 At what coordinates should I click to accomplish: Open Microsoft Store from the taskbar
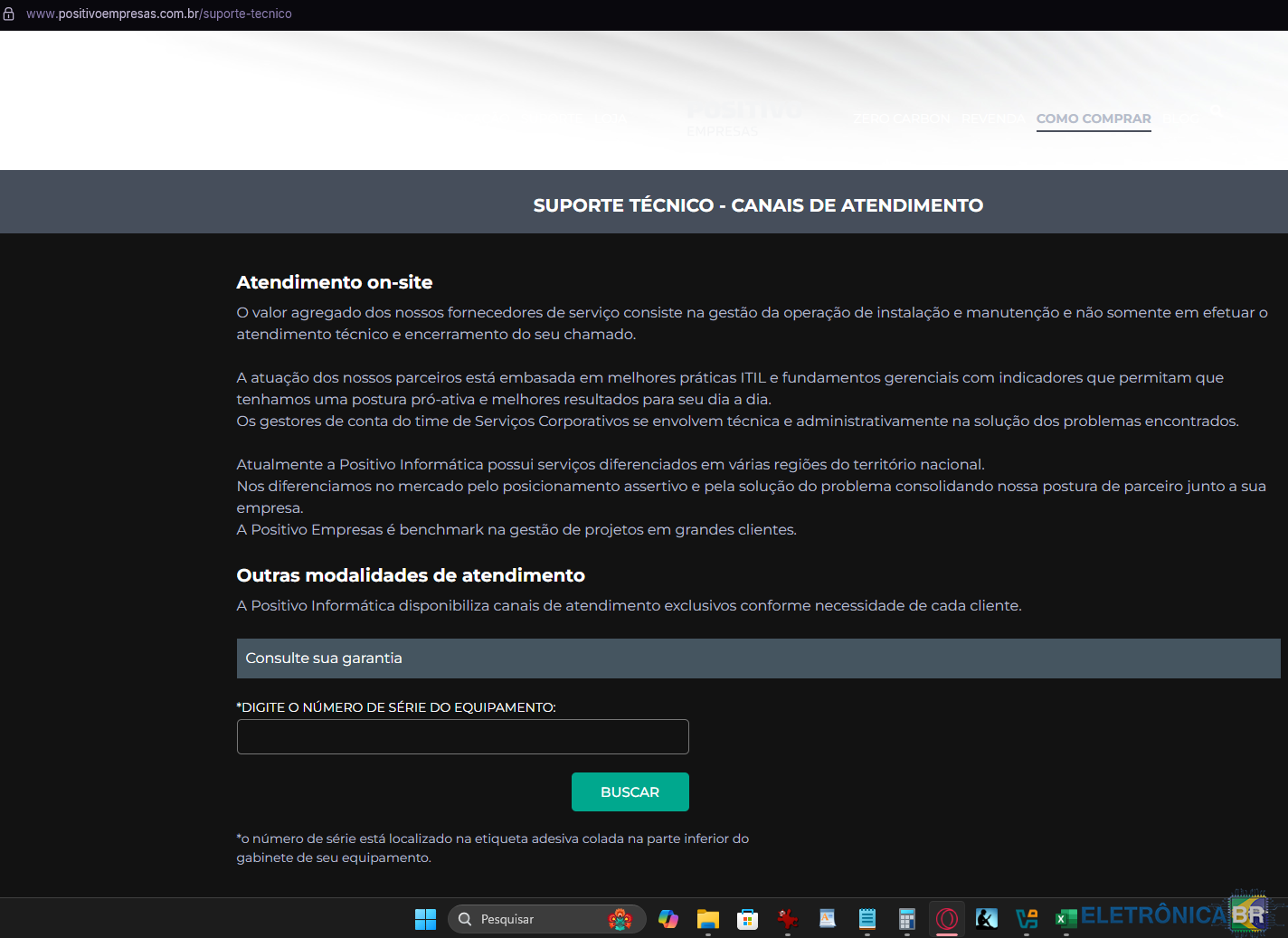tap(748, 919)
